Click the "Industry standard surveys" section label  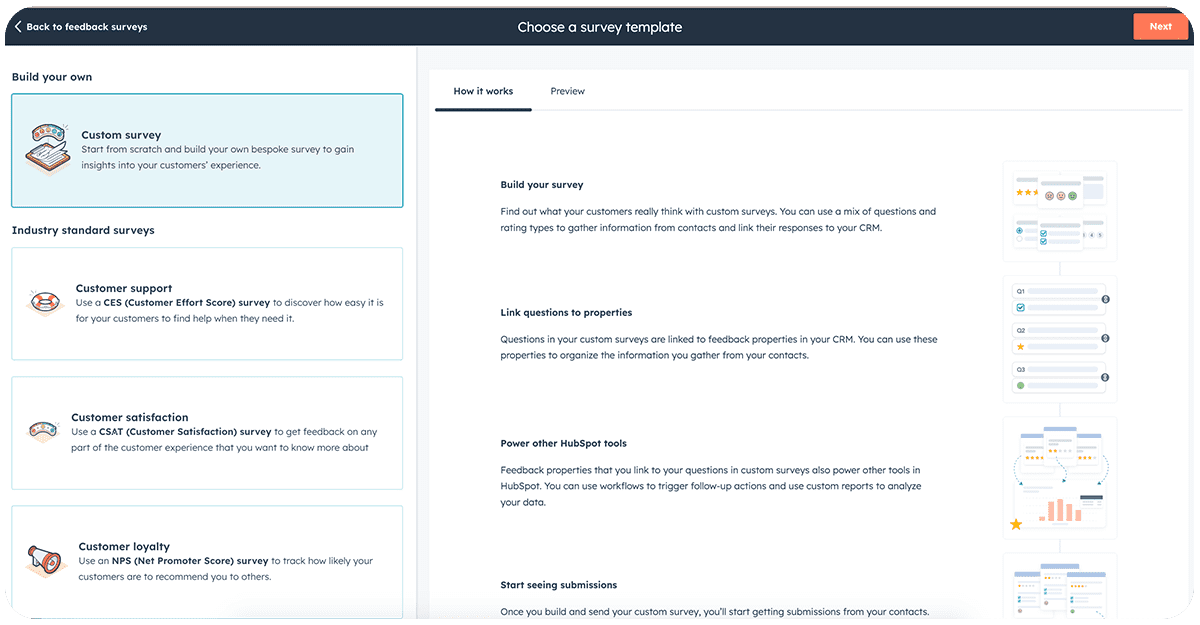[x=83, y=230]
